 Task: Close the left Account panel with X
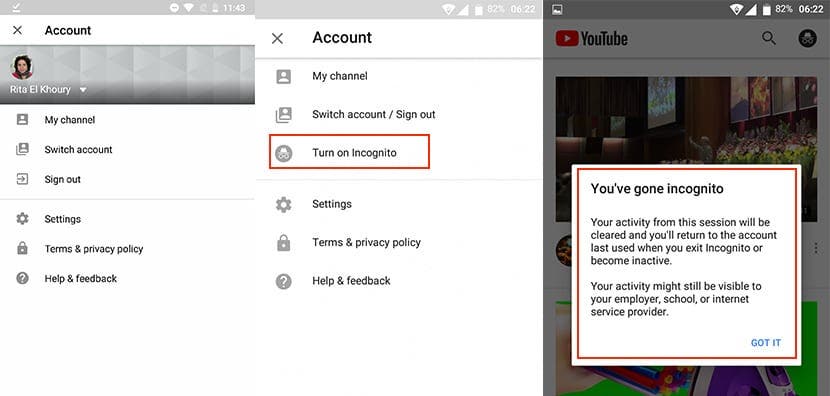coord(17,30)
